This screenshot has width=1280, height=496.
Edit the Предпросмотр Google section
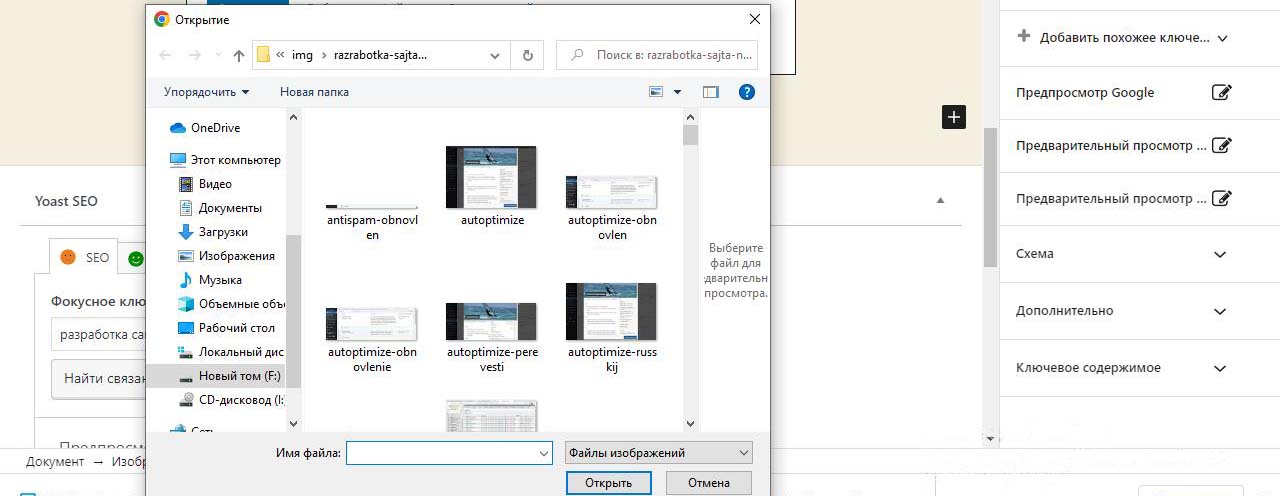1220,93
